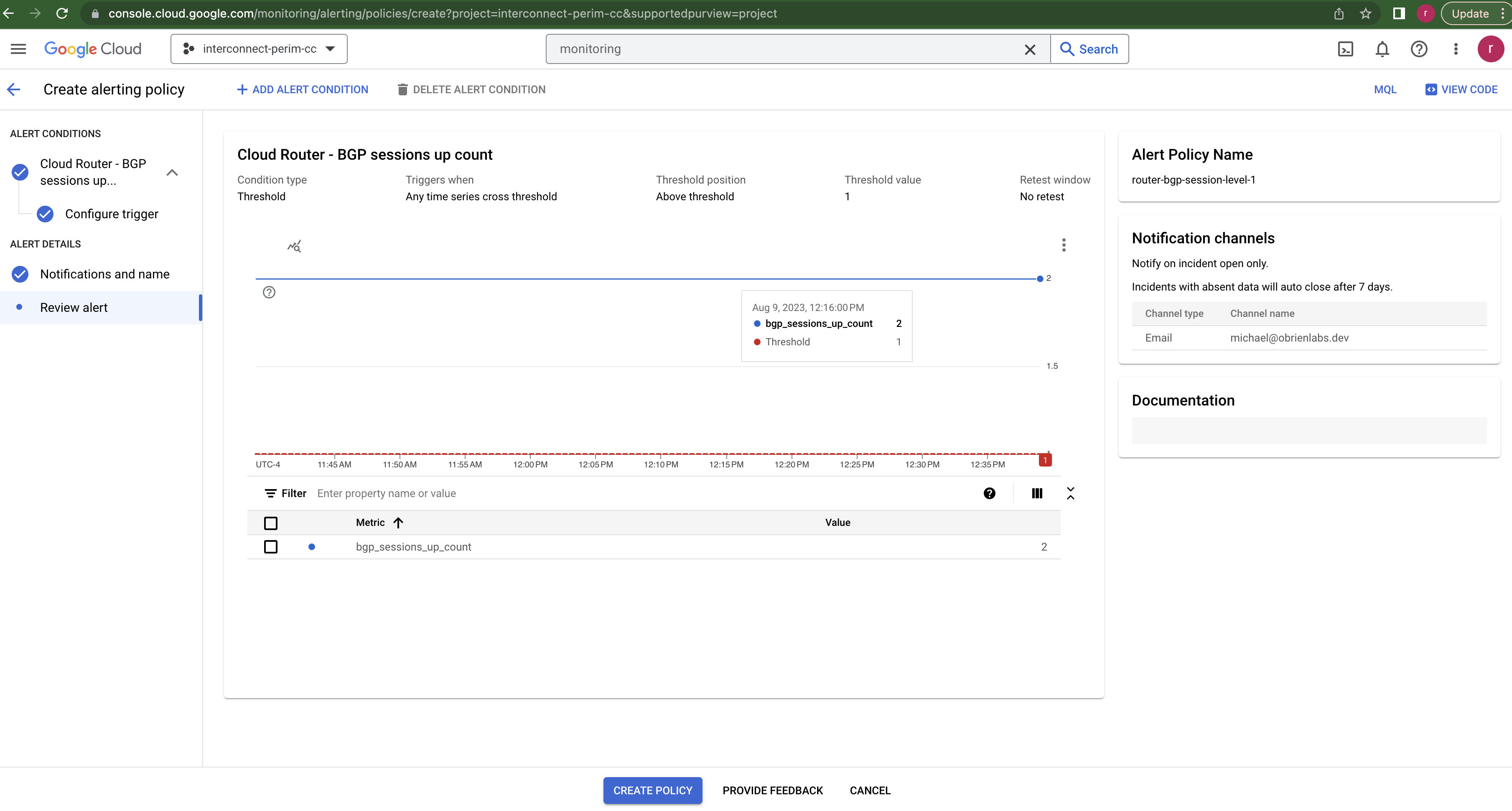The height and width of the screenshot is (811, 1512).
Task: Collapse the Cloud Router - BGP condition chevron
Action: coord(172,172)
